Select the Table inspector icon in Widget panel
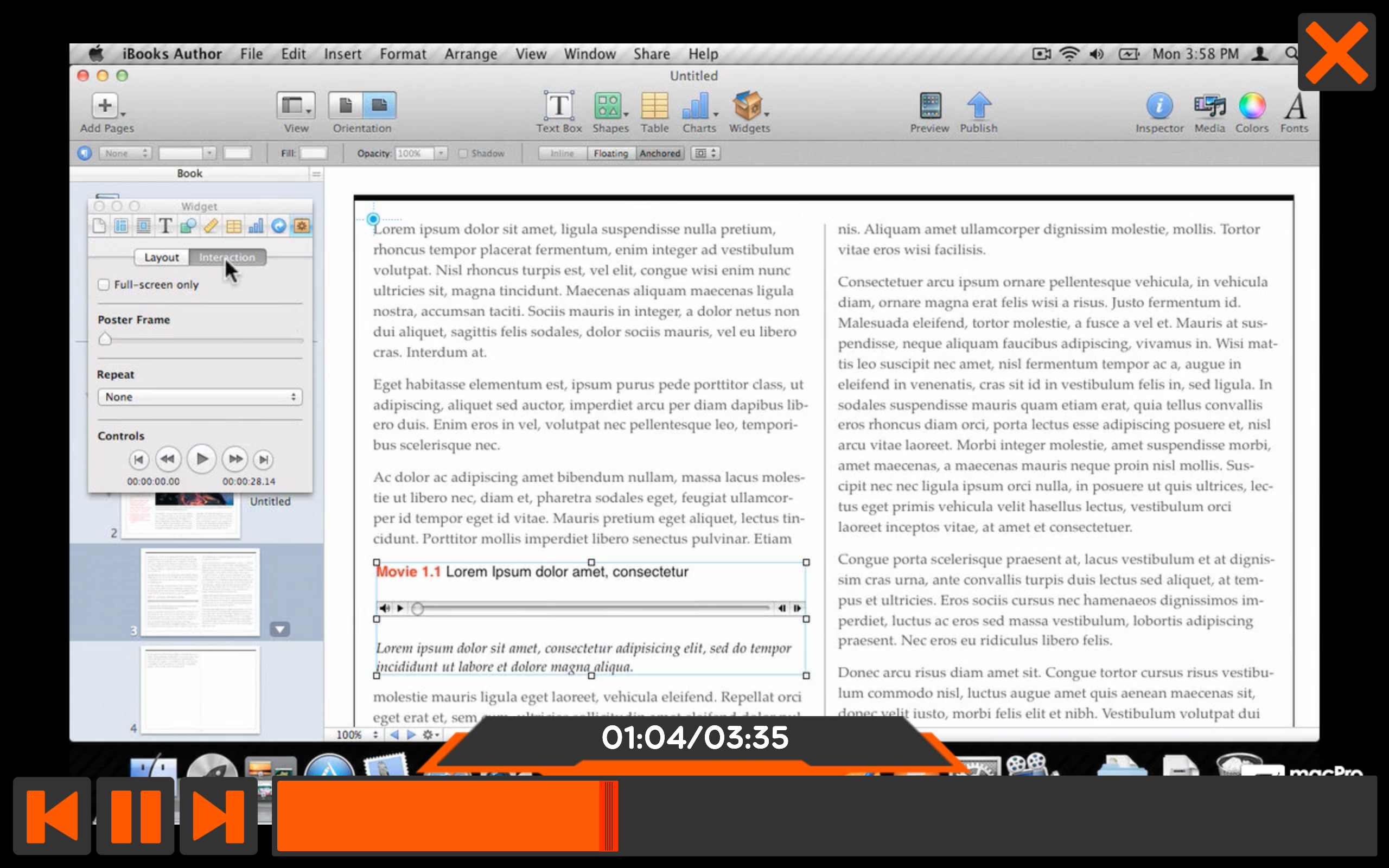Viewport: 1389px width, 868px height. (x=234, y=226)
